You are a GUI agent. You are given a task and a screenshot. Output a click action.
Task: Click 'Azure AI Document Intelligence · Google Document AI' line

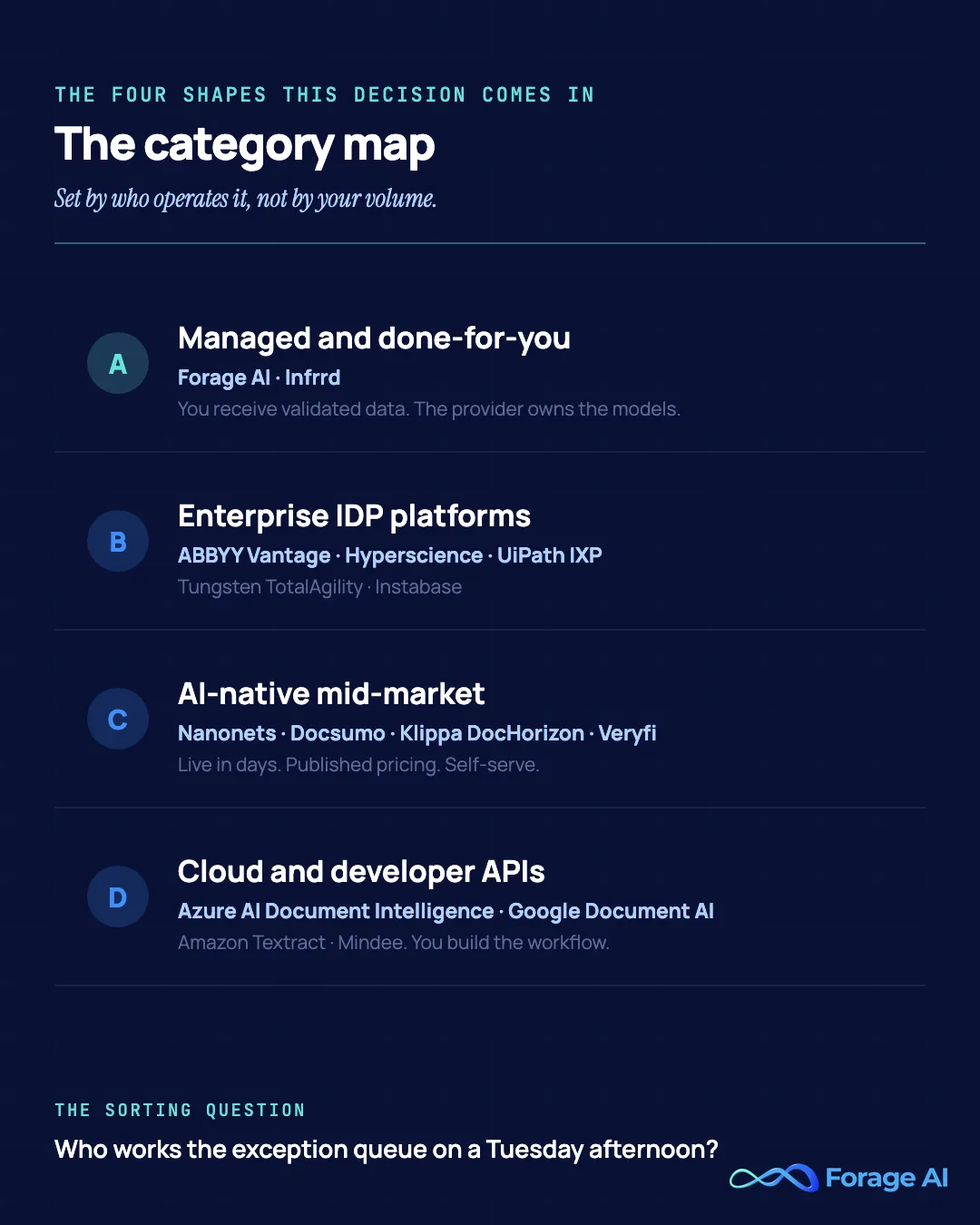[x=446, y=911]
